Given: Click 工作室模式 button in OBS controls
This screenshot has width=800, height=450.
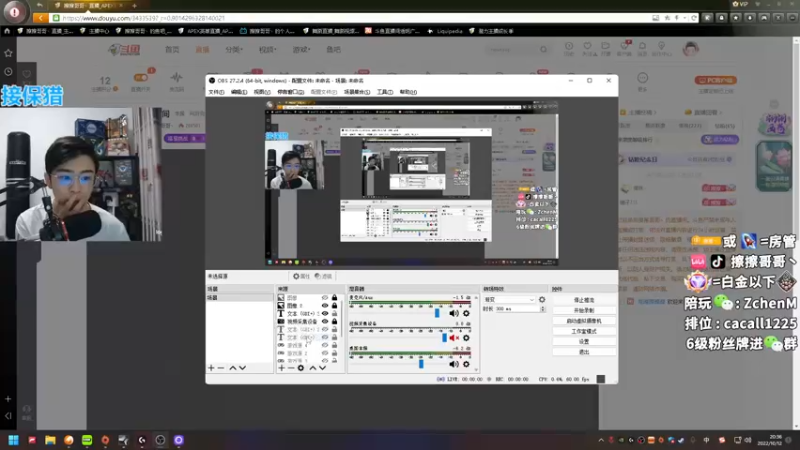Looking at the screenshot, I should coord(584,331).
